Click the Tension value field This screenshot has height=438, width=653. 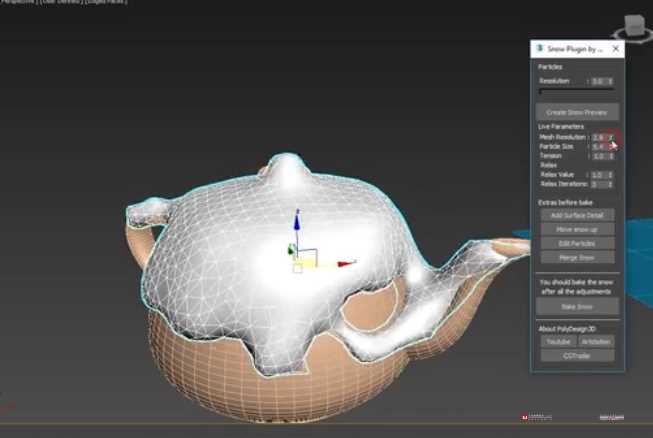(598, 156)
